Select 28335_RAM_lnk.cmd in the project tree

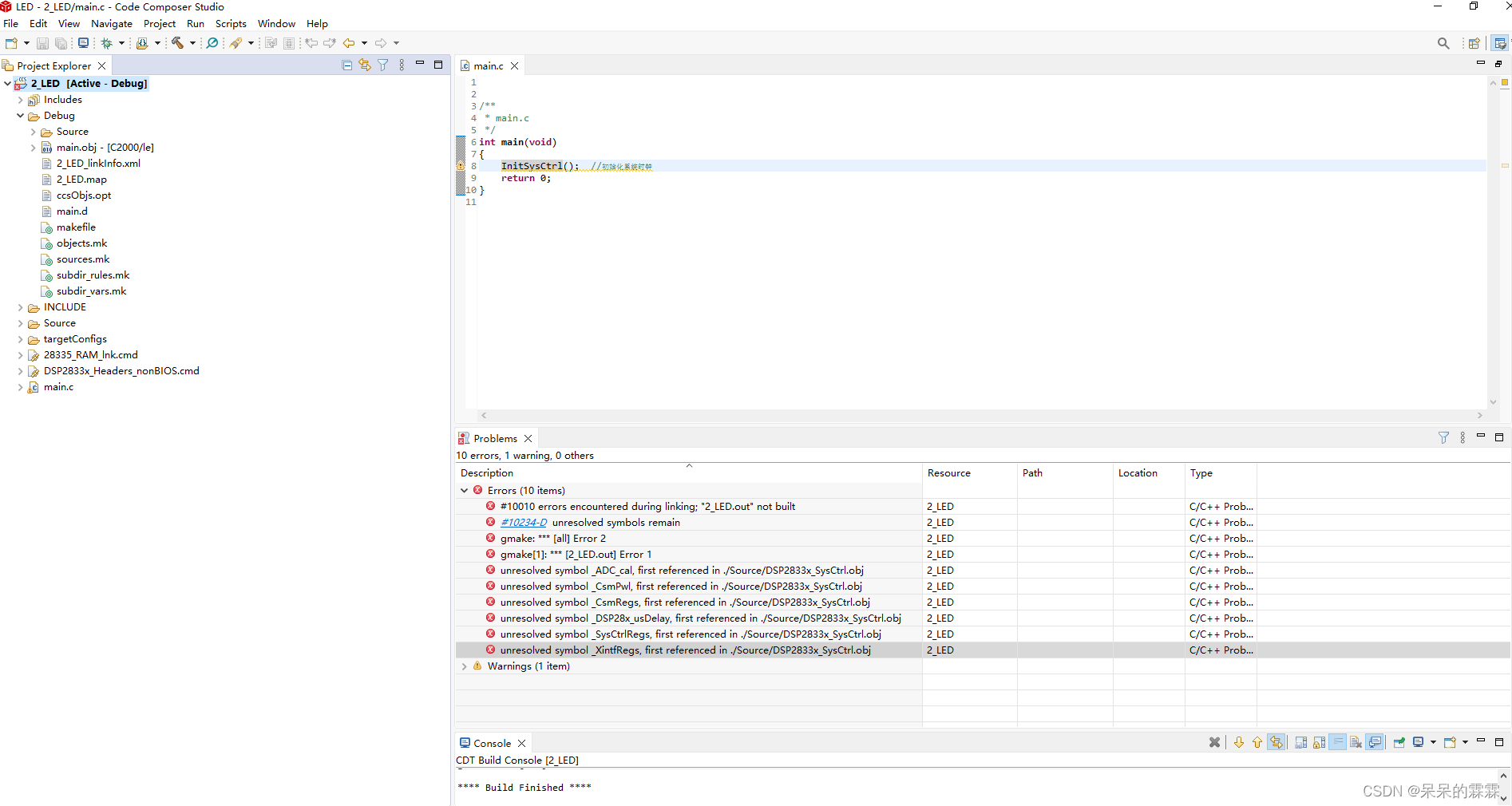pyautogui.click(x=90, y=355)
